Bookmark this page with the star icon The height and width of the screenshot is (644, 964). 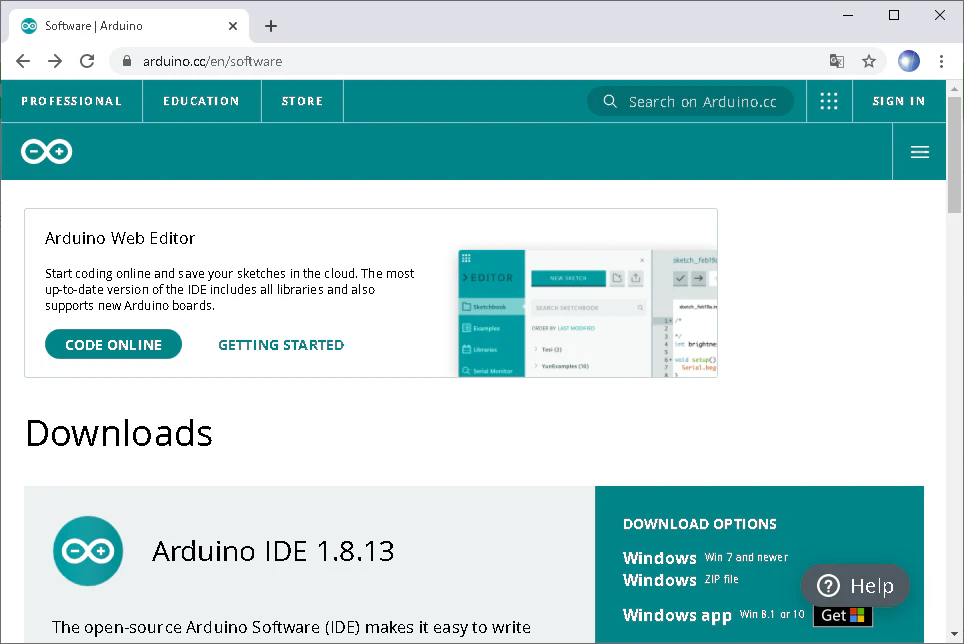[869, 61]
